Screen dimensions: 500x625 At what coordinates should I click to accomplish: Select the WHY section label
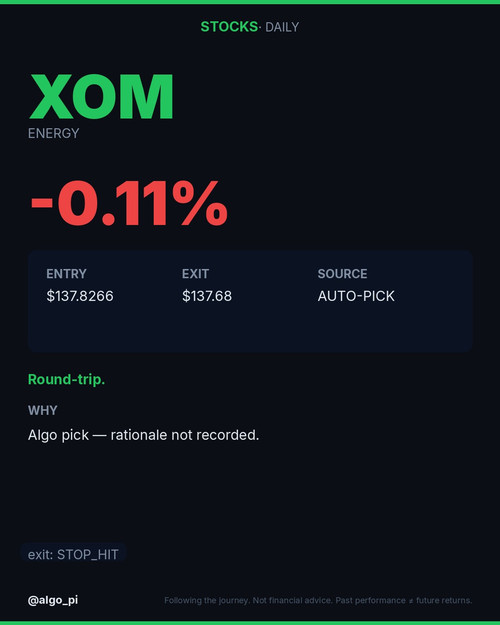click(43, 410)
